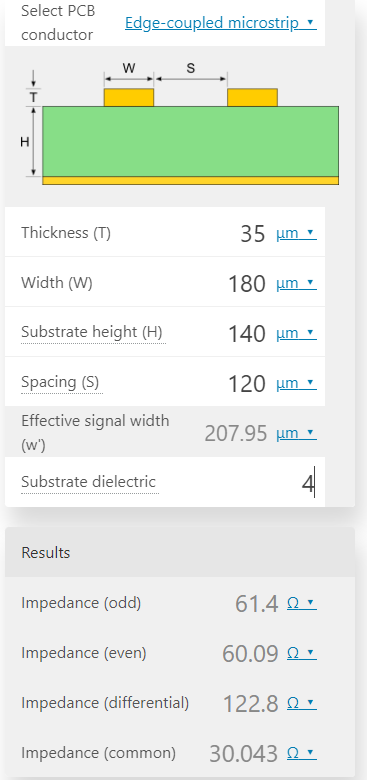Viewport: 367px width, 780px height.
Task: Open the Impedance (even) unit dropdown
Action: (x=301, y=653)
